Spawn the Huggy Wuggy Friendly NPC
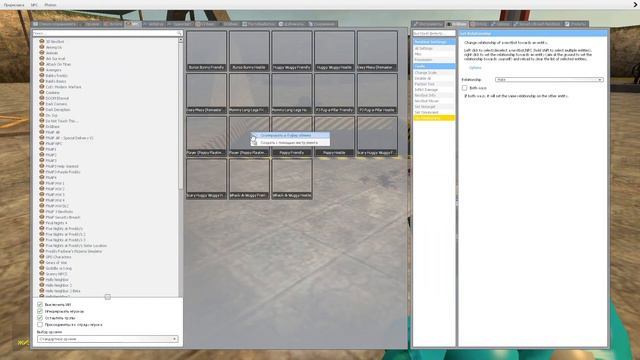Image resolution: width=640 pixels, height=360 pixels. coord(292,51)
